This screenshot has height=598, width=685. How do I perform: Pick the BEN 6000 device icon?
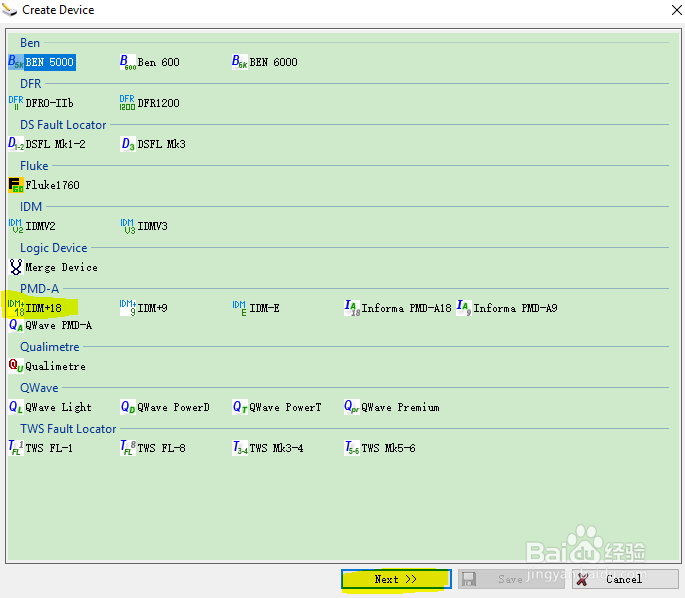pyautogui.click(x=240, y=62)
